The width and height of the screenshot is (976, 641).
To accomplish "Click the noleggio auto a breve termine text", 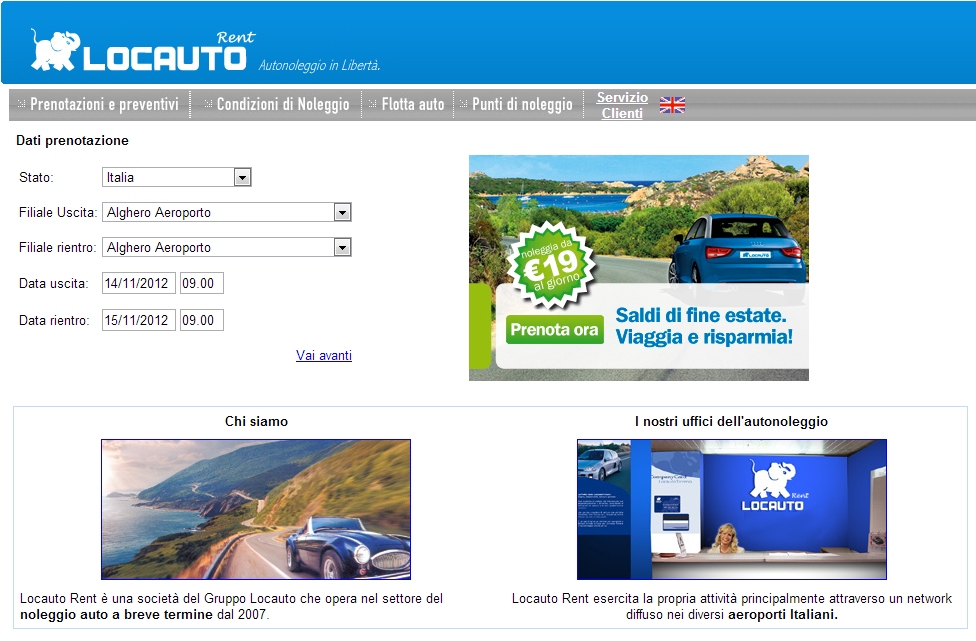I will 116,615.
